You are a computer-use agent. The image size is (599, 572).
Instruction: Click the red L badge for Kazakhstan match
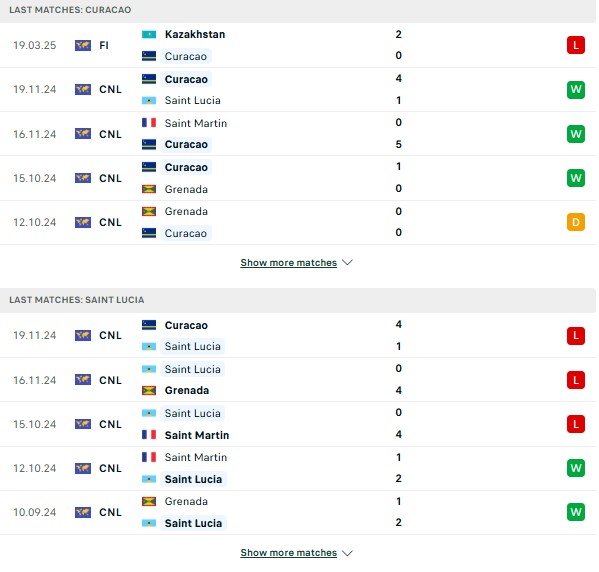tap(576, 45)
